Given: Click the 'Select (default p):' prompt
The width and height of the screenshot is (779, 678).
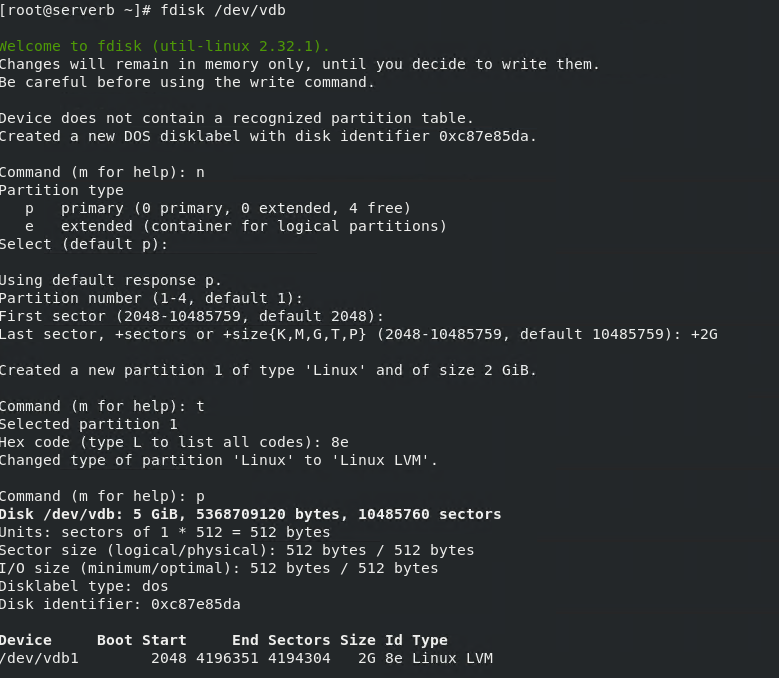Looking at the screenshot, I should pos(84,244).
